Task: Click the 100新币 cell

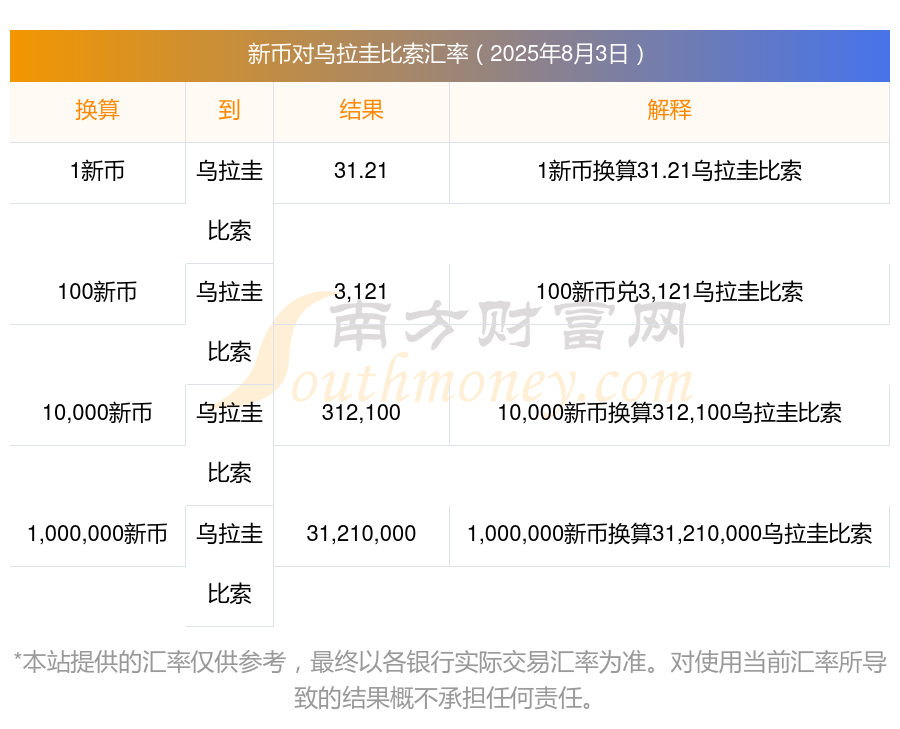Action: click(97, 292)
